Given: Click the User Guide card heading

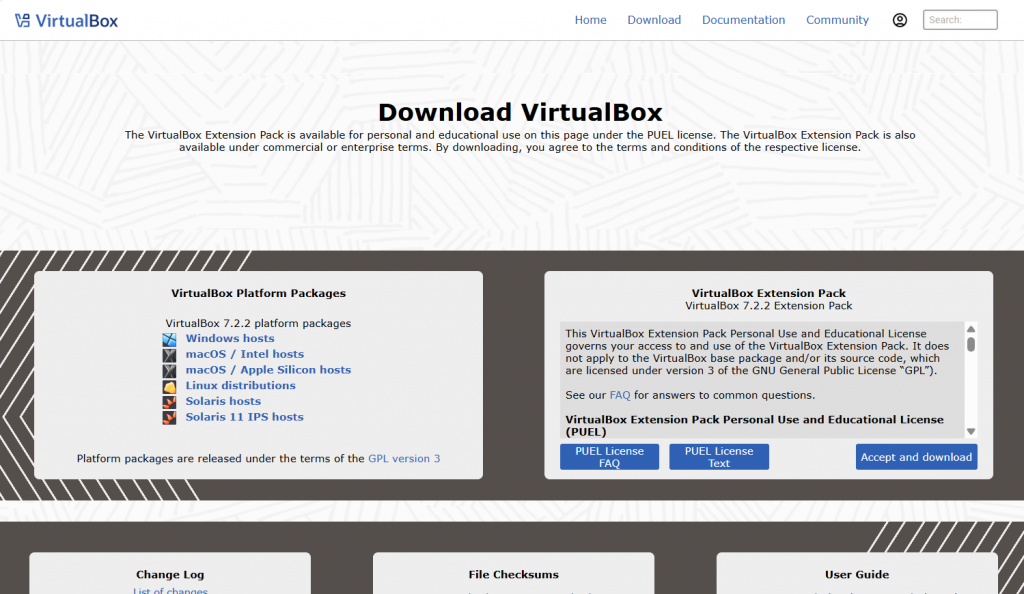Looking at the screenshot, I should pos(857,574).
